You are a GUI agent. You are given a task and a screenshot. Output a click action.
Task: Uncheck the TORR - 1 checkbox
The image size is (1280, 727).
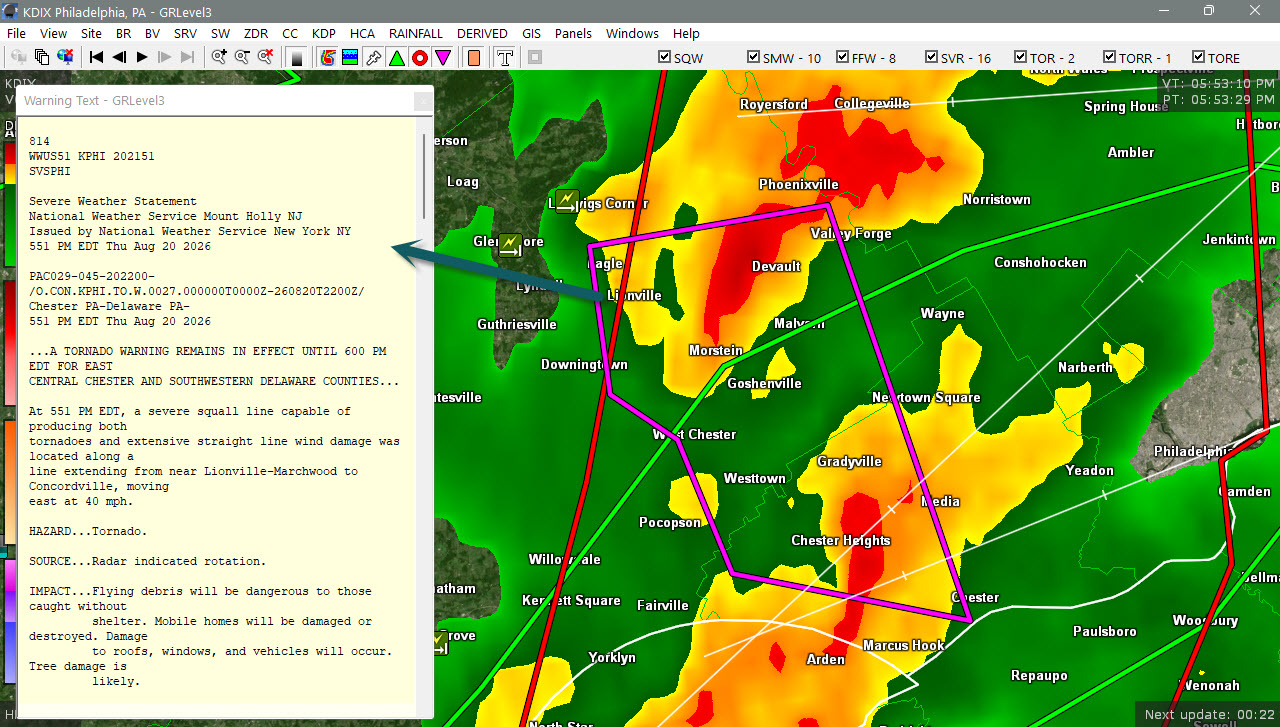[x=1109, y=57]
